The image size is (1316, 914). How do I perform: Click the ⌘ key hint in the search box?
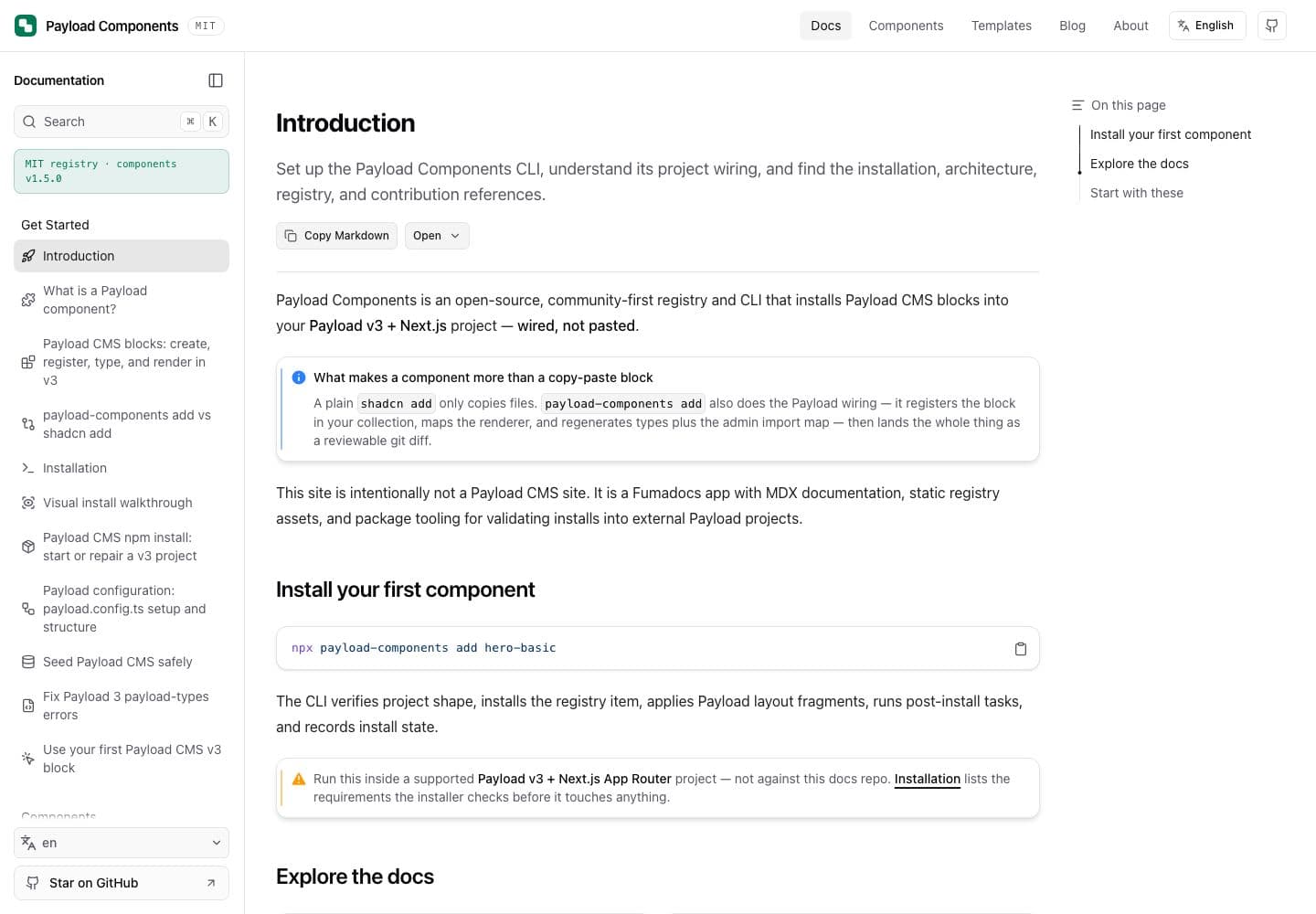click(x=190, y=122)
